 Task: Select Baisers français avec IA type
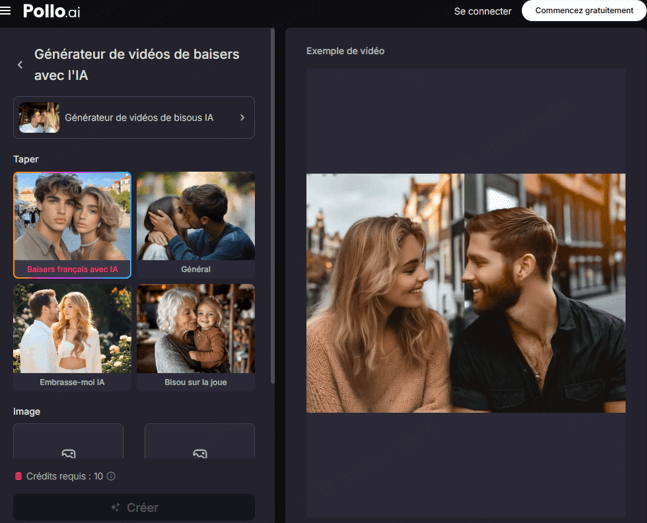click(72, 225)
